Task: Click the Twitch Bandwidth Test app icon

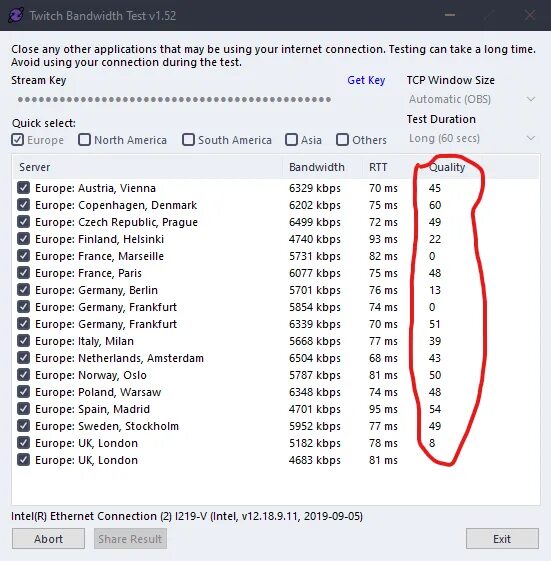Action: [16, 15]
